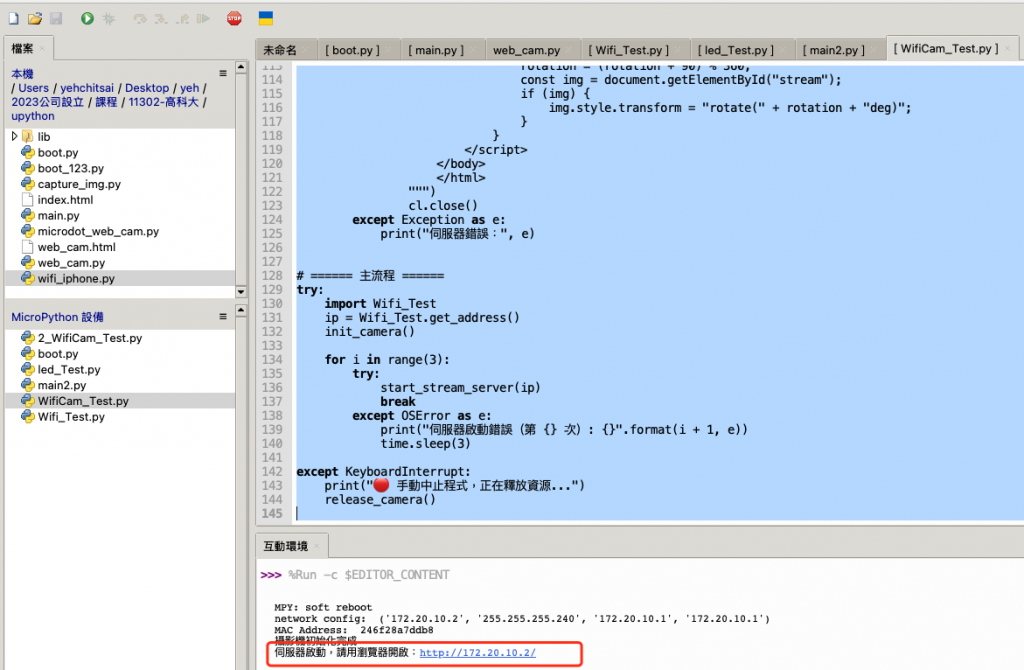Screen dimensions: 1024x670
Task: Select web_cam.html file
Action: [x=76, y=247]
